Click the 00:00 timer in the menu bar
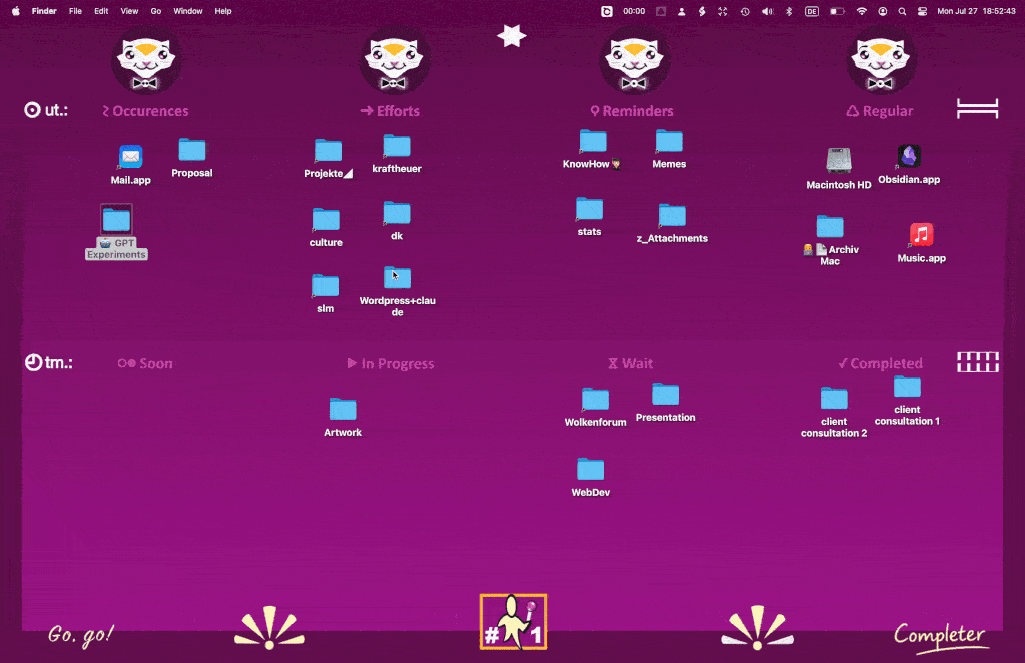This screenshot has height=663, width=1025. click(x=634, y=11)
